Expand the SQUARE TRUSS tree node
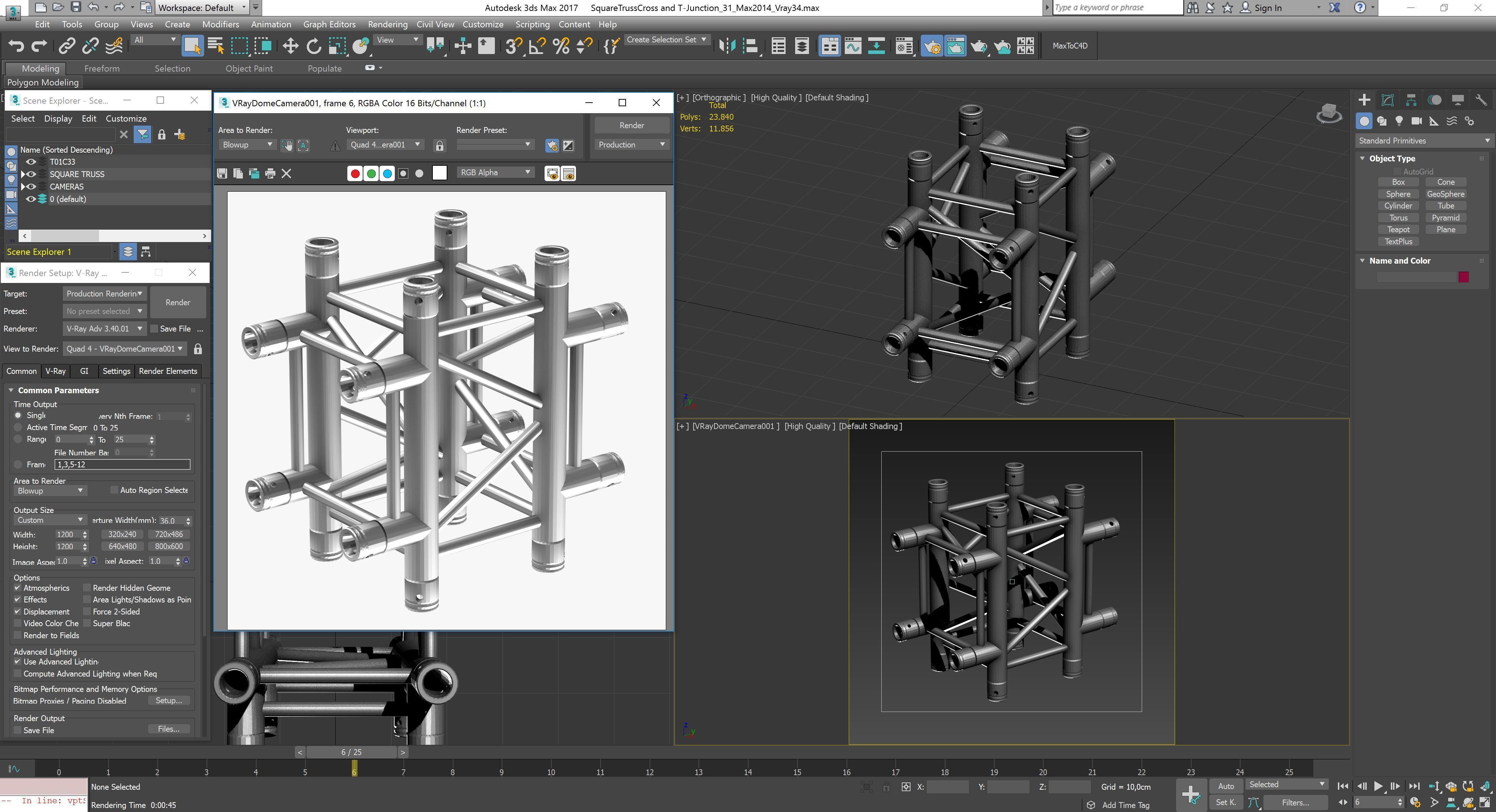The image size is (1496, 812). [23, 174]
